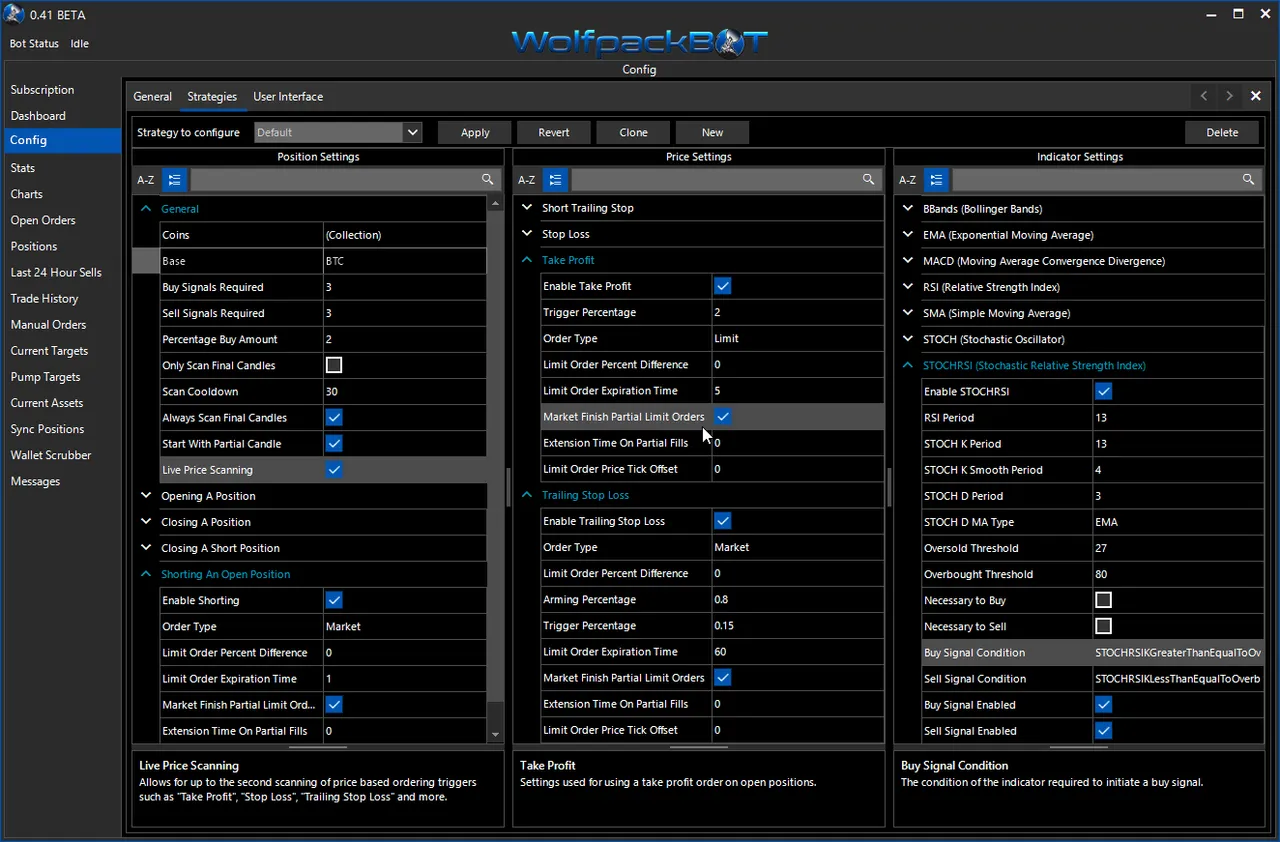Click the next tab arrow icon

pos(1230,96)
